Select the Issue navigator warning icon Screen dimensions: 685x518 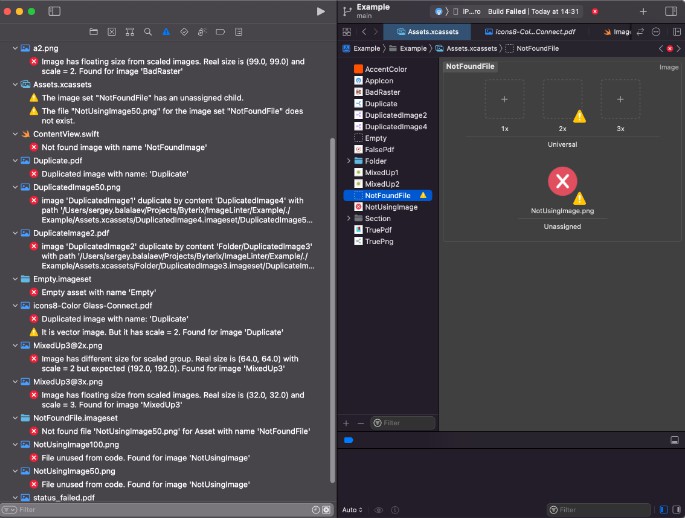point(165,32)
